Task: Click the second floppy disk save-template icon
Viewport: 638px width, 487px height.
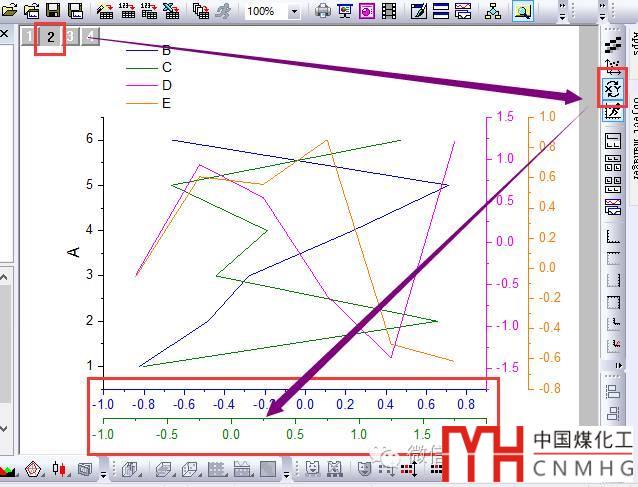Action: pyautogui.click(x=75, y=10)
